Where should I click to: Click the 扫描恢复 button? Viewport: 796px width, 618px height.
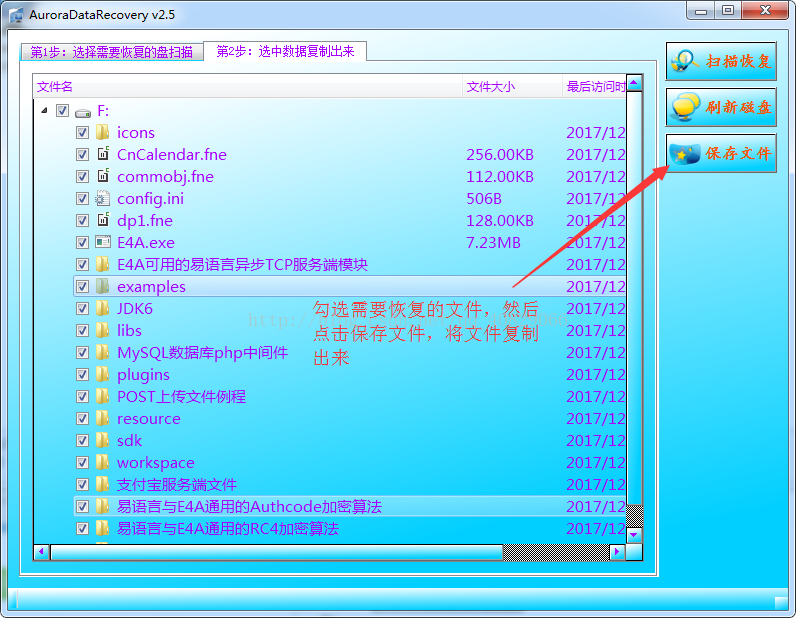721,61
